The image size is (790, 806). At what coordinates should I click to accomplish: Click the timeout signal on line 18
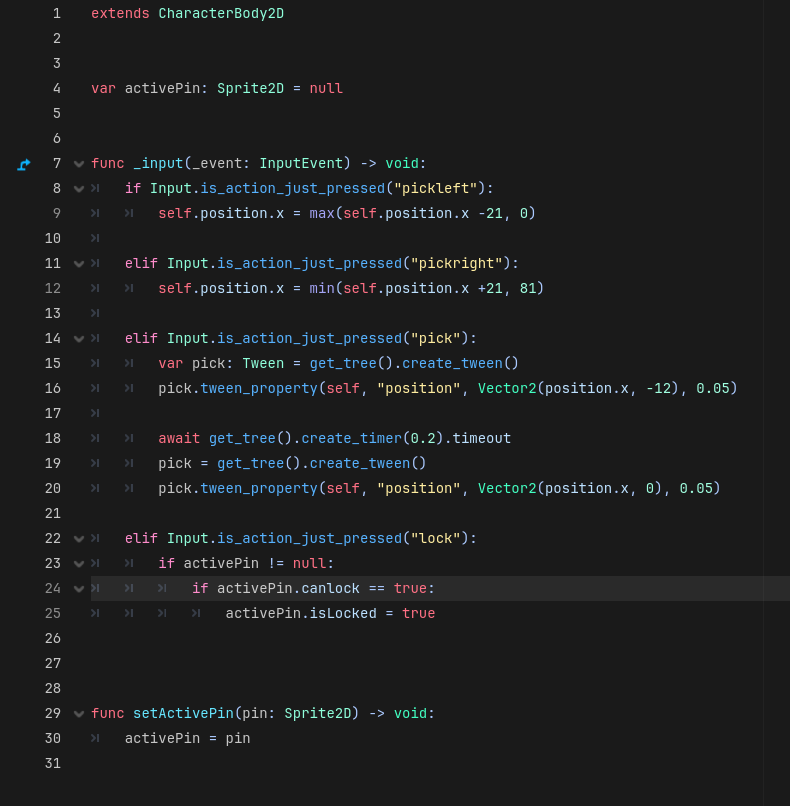pos(481,439)
